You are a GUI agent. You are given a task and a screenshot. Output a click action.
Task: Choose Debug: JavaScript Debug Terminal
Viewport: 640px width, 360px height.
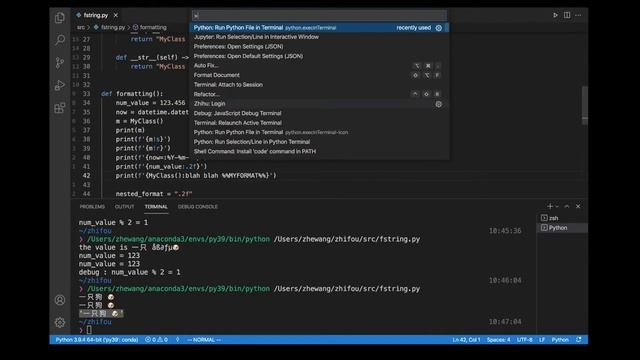click(319, 113)
